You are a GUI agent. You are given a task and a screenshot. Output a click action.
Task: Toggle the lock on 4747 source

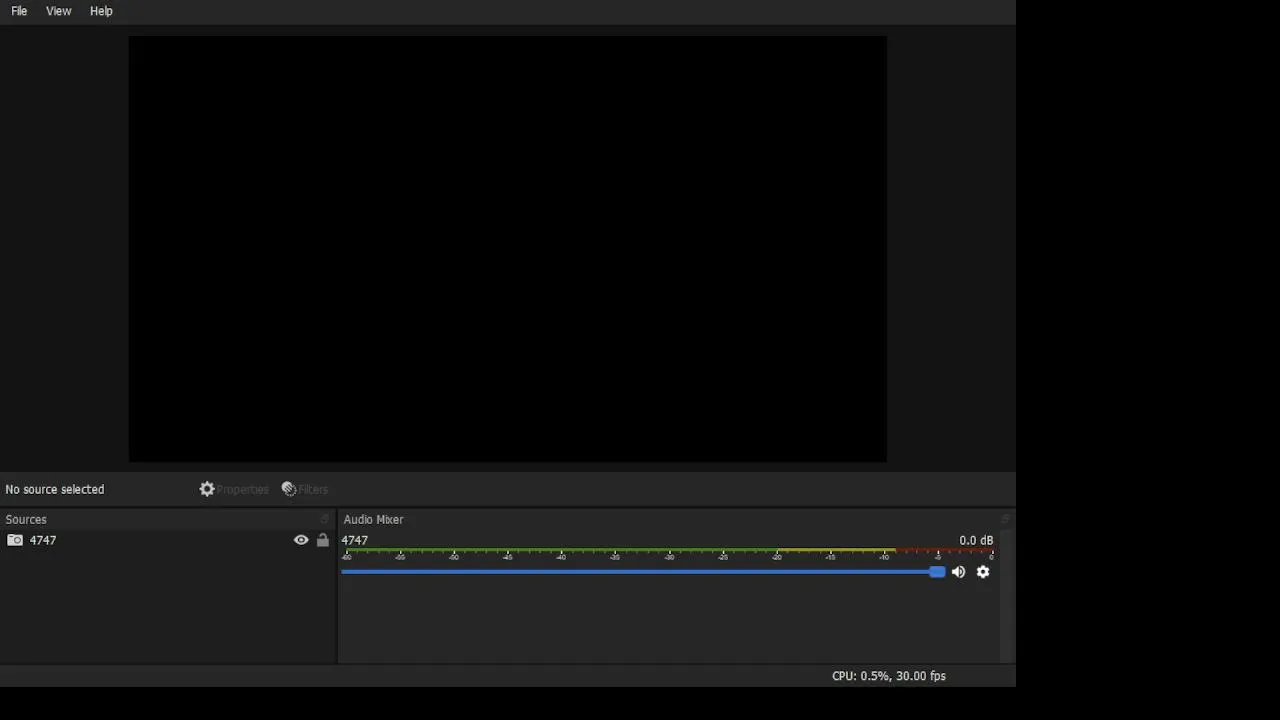click(322, 540)
